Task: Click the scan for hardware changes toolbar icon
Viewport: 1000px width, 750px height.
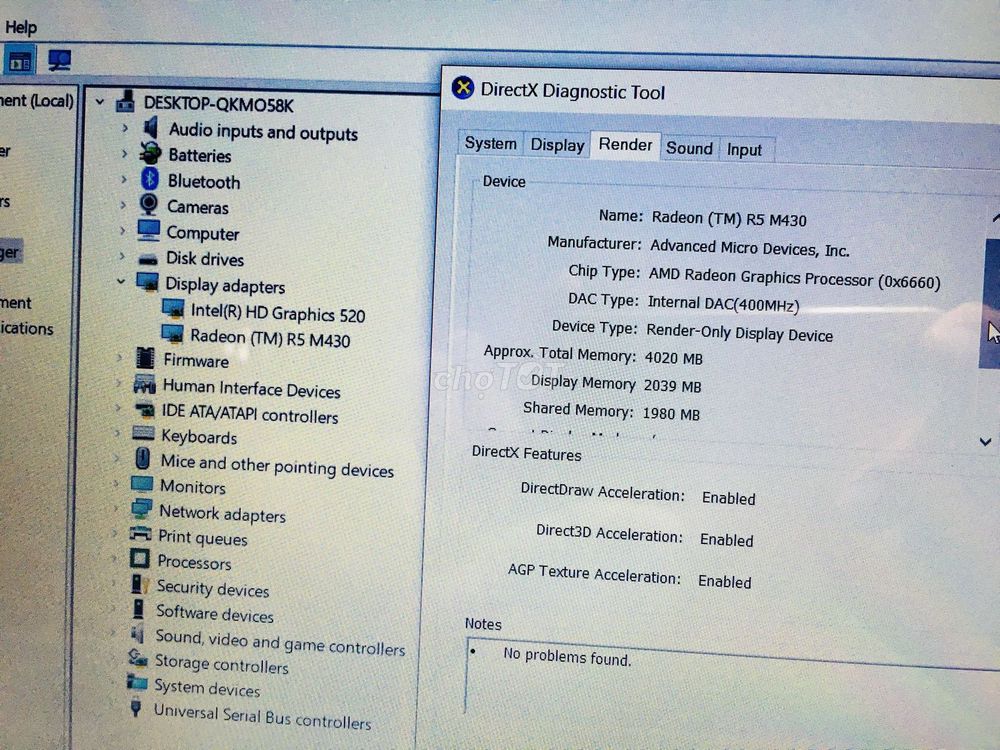Action: coord(59,61)
